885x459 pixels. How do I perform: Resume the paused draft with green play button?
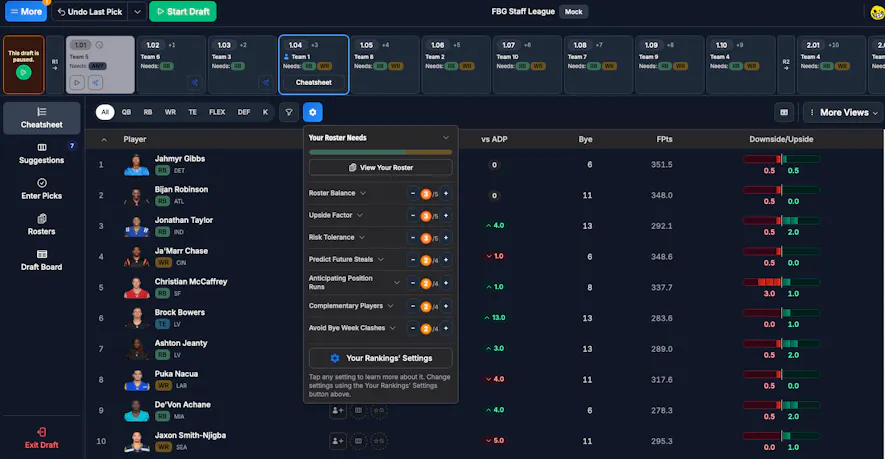23,72
